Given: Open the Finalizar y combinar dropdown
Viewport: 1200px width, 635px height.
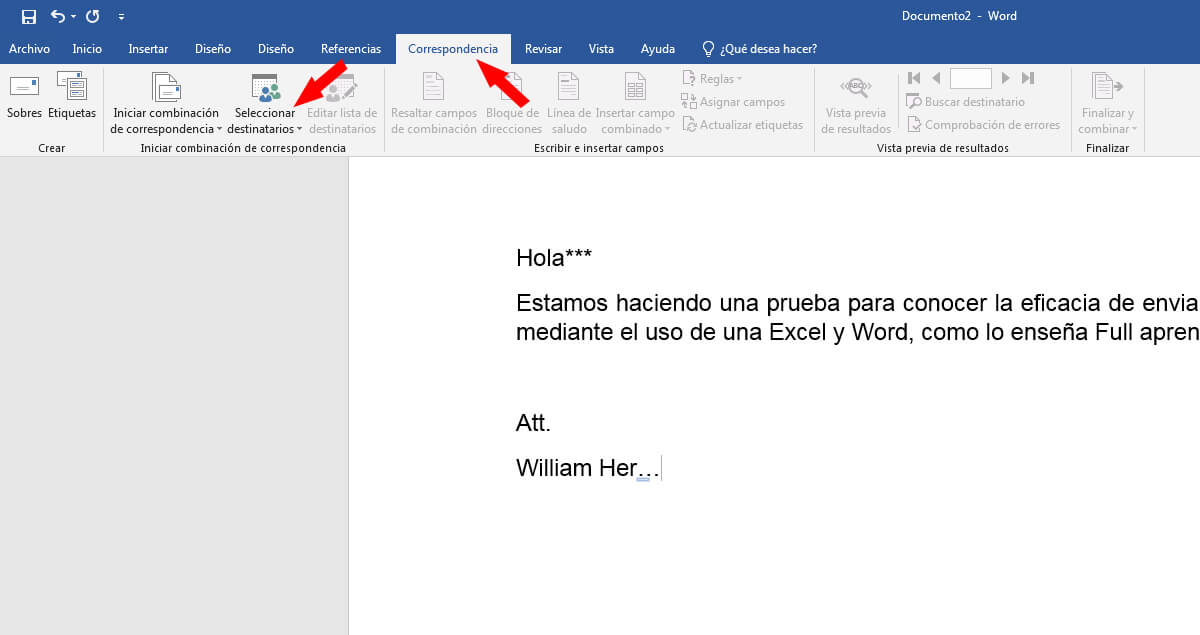Looking at the screenshot, I should tap(1107, 104).
